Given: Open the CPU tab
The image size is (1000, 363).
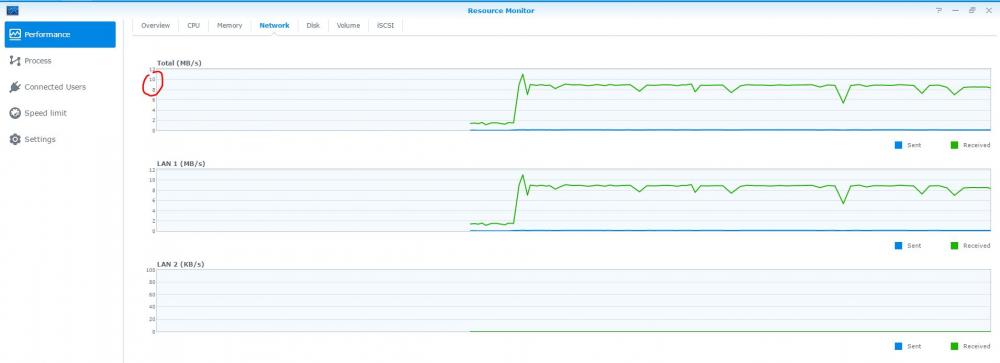Looking at the screenshot, I should tap(193, 26).
